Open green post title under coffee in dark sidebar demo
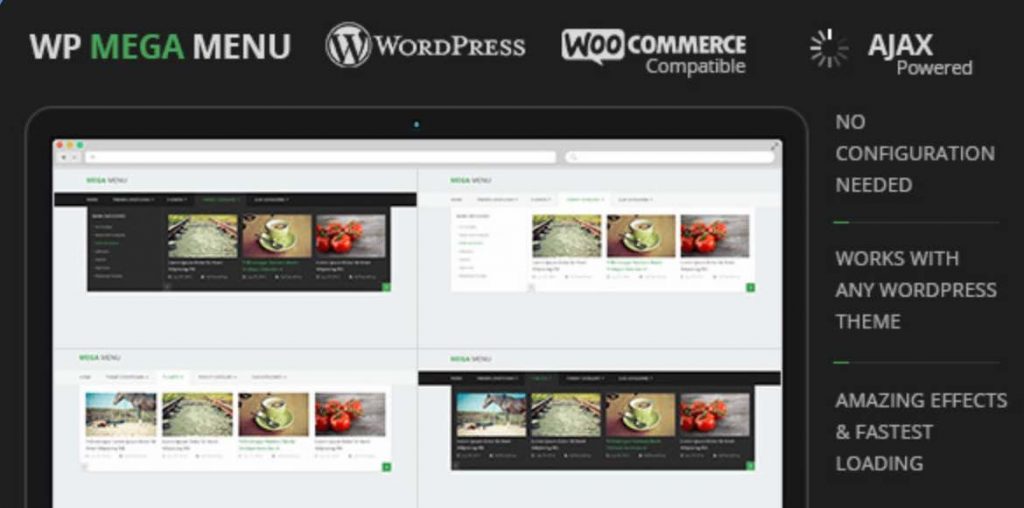Viewport: 1024px width, 508px height. click(x=270, y=265)
